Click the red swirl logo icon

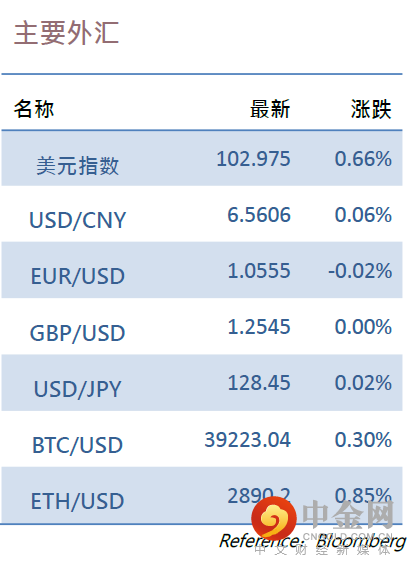point(274,518)
